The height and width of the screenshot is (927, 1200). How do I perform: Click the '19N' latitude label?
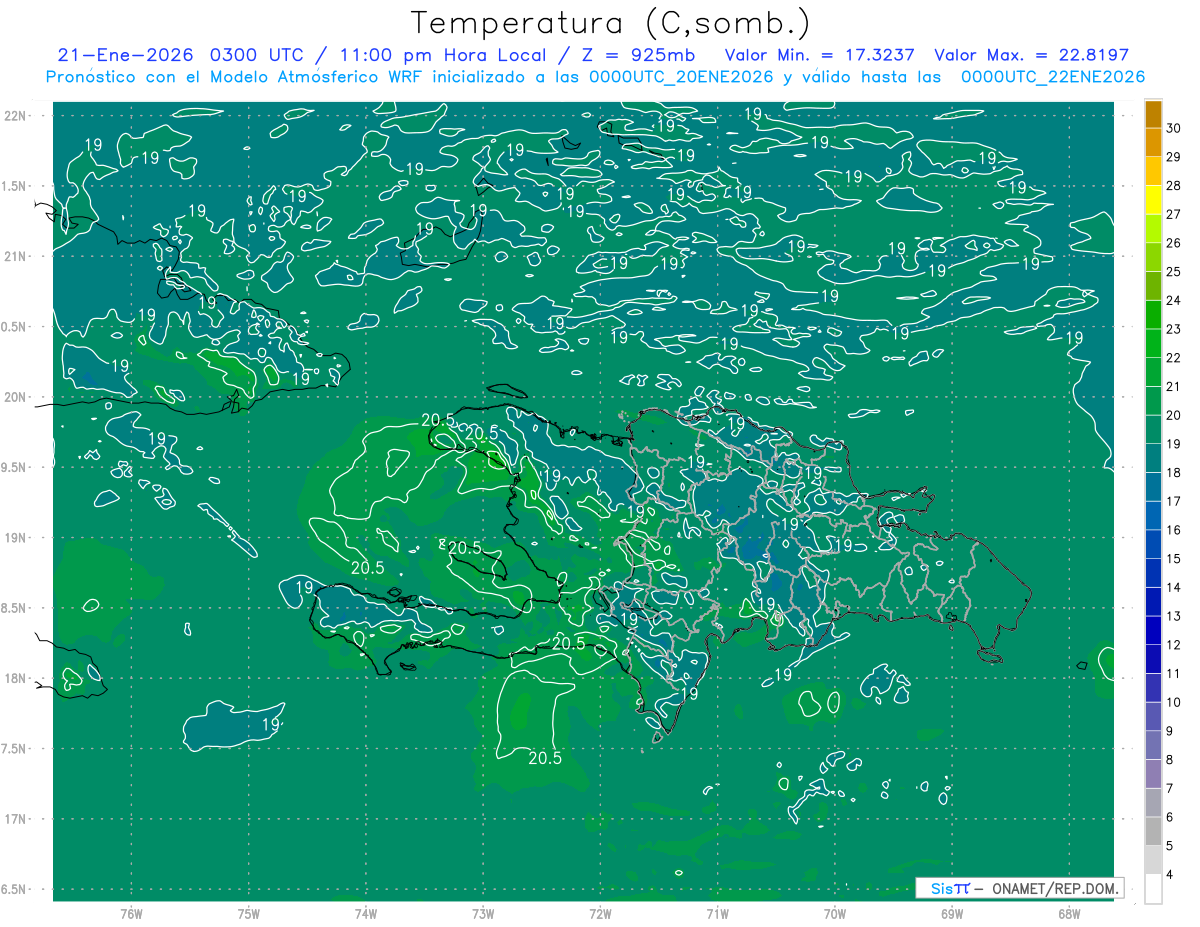tap(16, 538)
